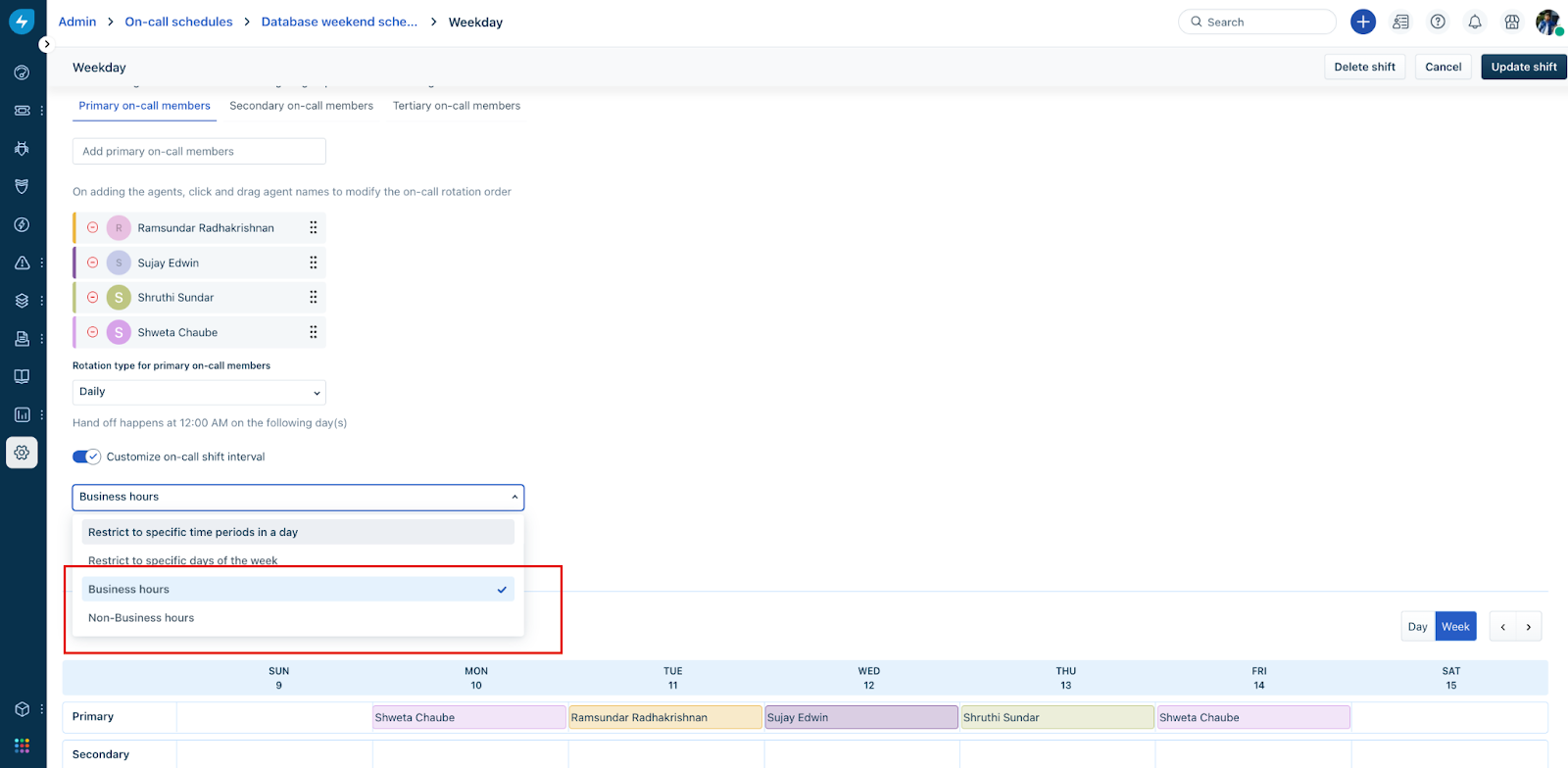Open the Tickets icon in sidebar
Image resolution: width=1568 pixels, height=768 pixels.
pos(22,111)
